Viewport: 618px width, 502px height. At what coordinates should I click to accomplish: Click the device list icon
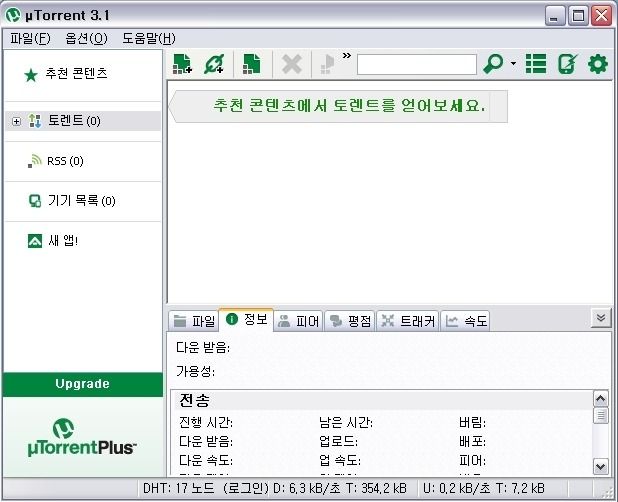35,201
